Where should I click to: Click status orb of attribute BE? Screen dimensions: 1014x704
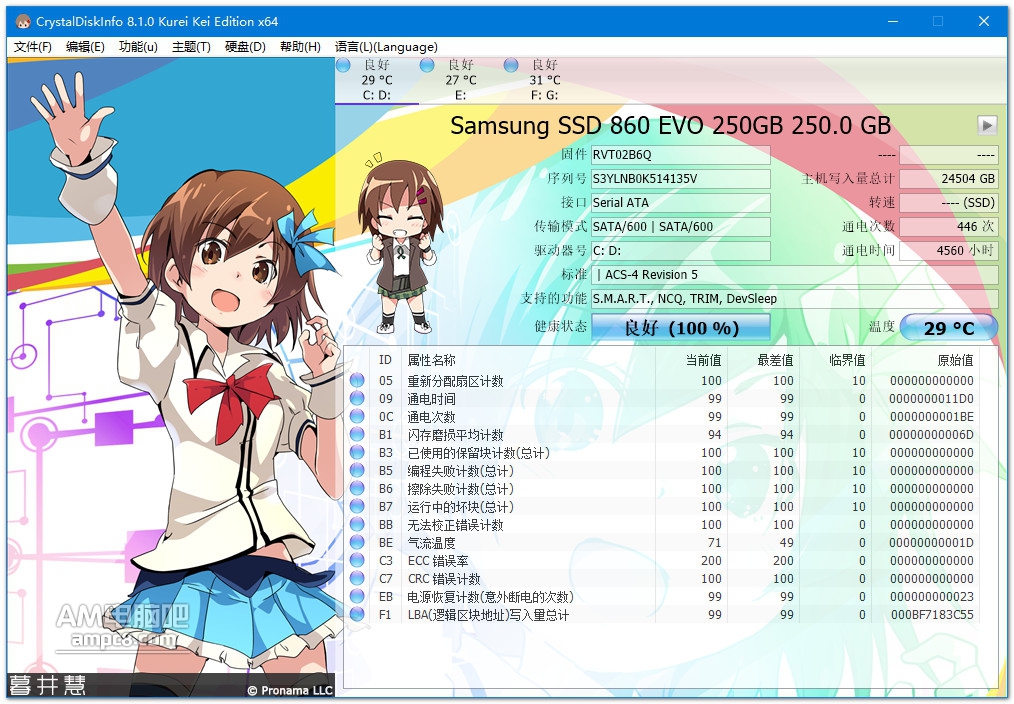coord(357,542)
